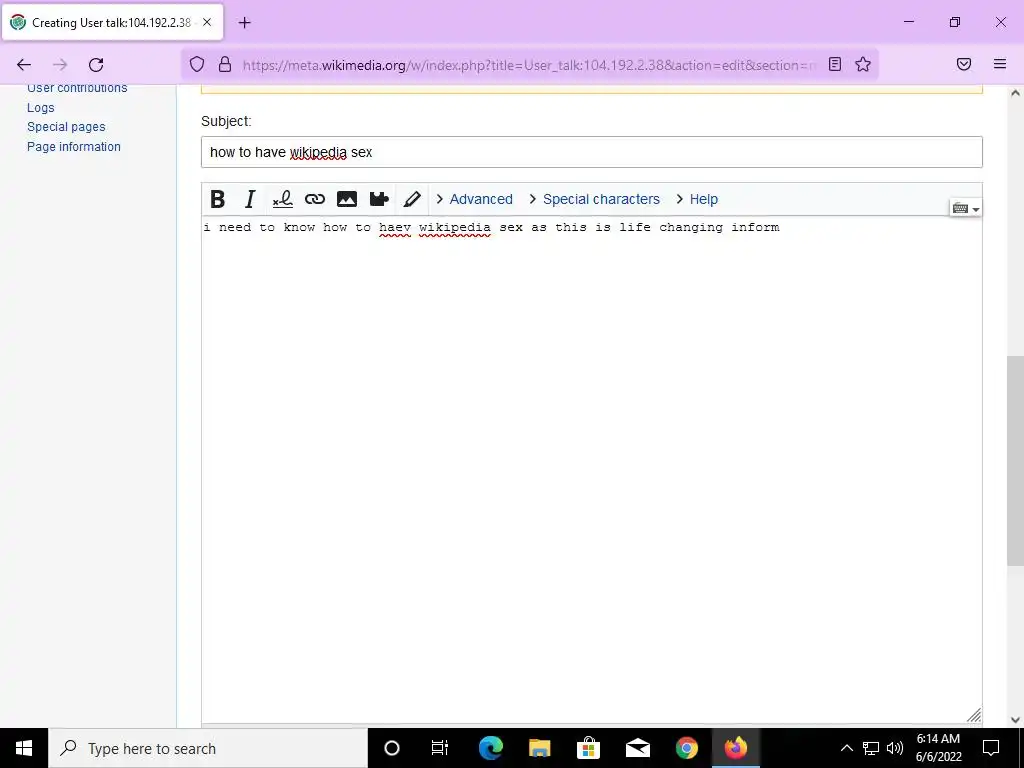Toggle reader view in address bar
Screen dimensions: 1024x768
835,64
